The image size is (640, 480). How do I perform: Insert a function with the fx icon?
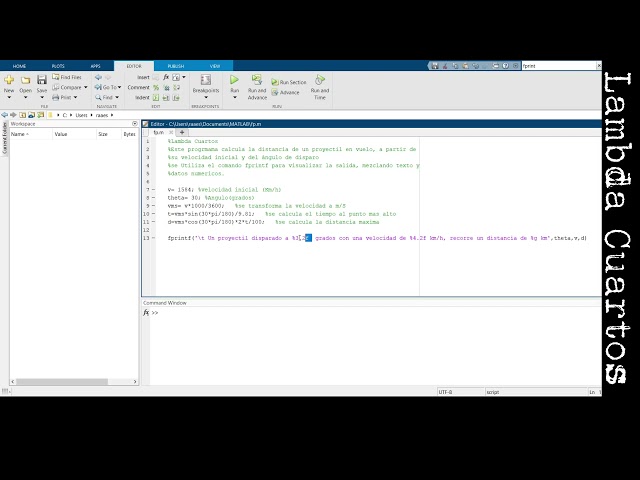(166, 77)
